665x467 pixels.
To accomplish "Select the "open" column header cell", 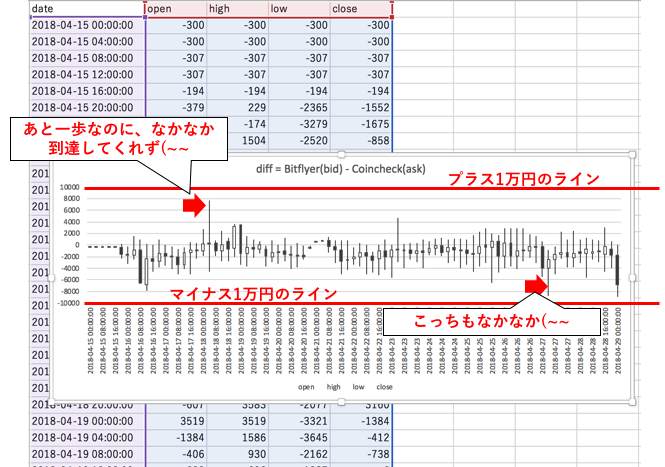I will [x=176, y=9].
